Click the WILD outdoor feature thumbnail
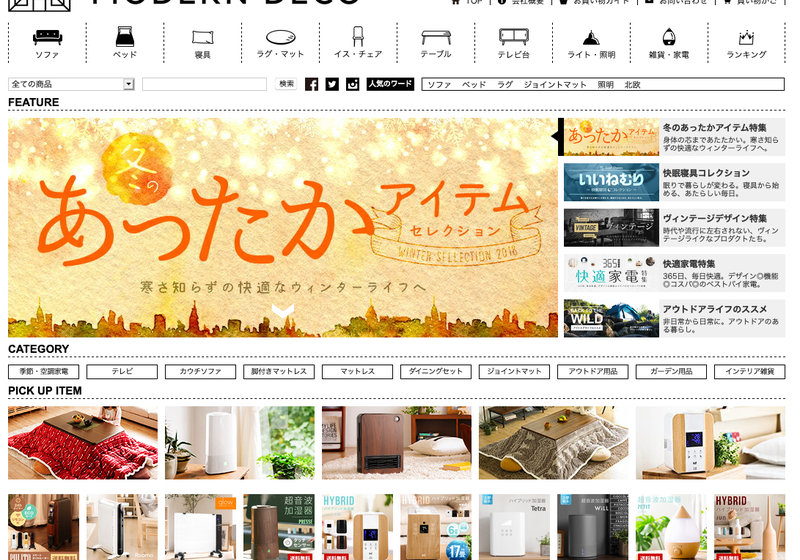 [x=611, y=318]
